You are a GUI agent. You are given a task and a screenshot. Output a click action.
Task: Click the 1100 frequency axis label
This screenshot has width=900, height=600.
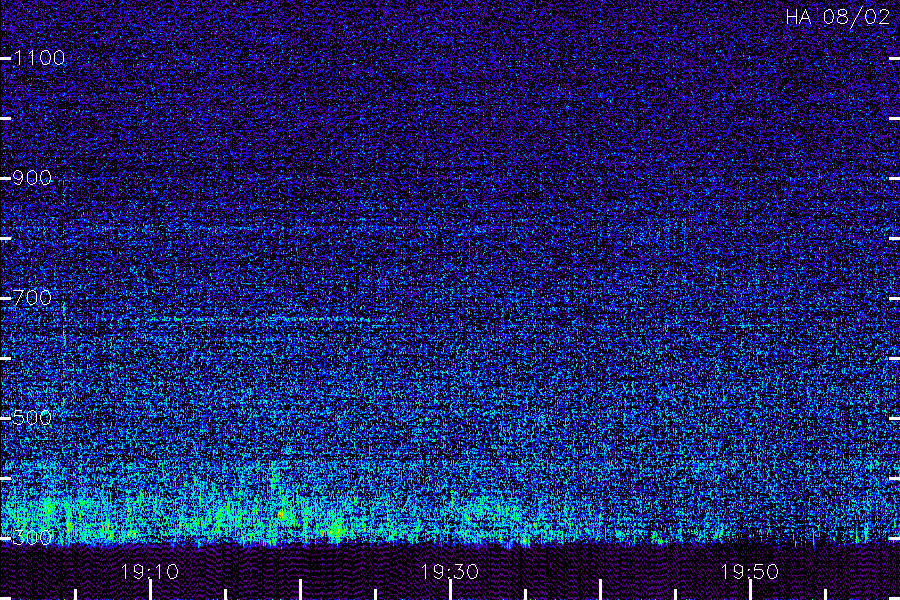tap(40, 58)
